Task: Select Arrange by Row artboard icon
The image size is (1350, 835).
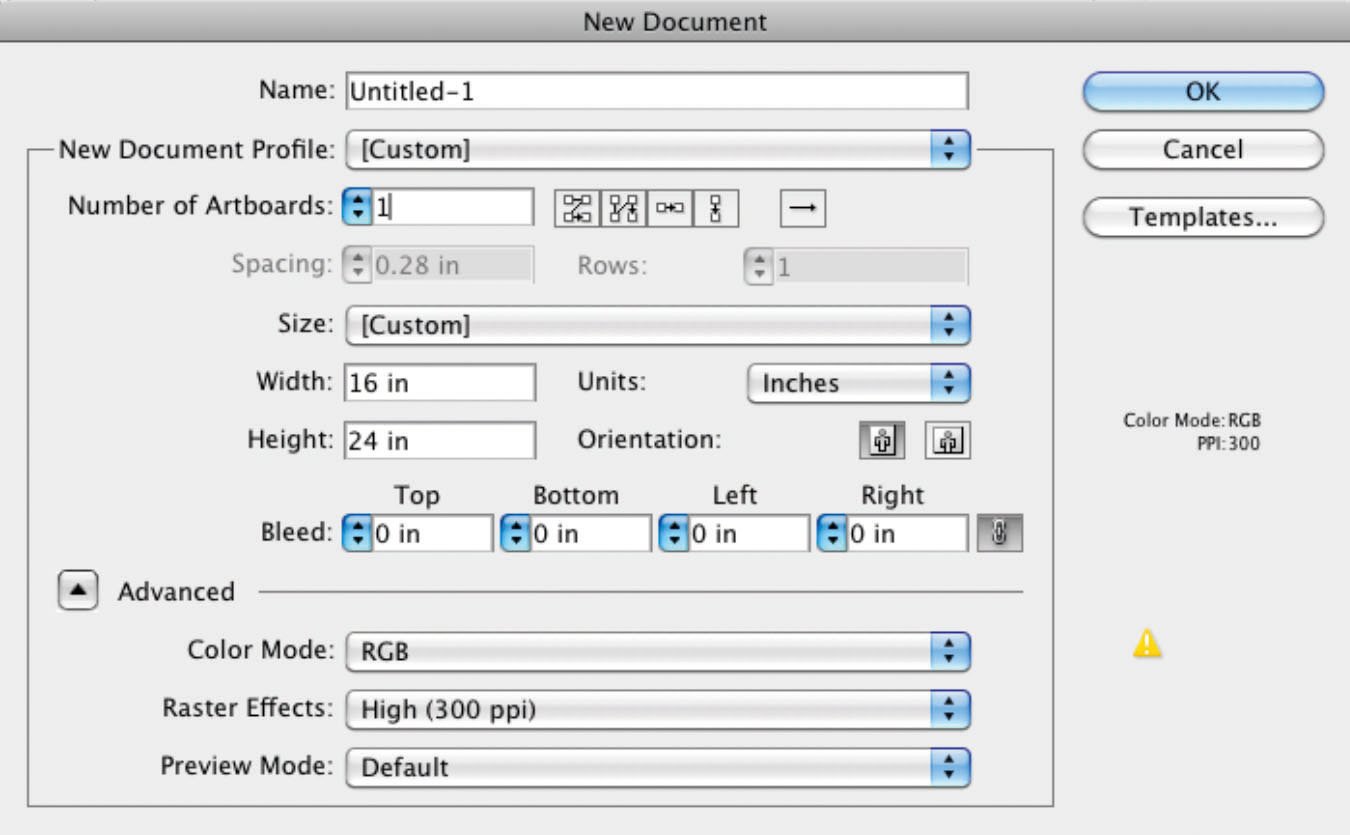Action: click(670, 208)
